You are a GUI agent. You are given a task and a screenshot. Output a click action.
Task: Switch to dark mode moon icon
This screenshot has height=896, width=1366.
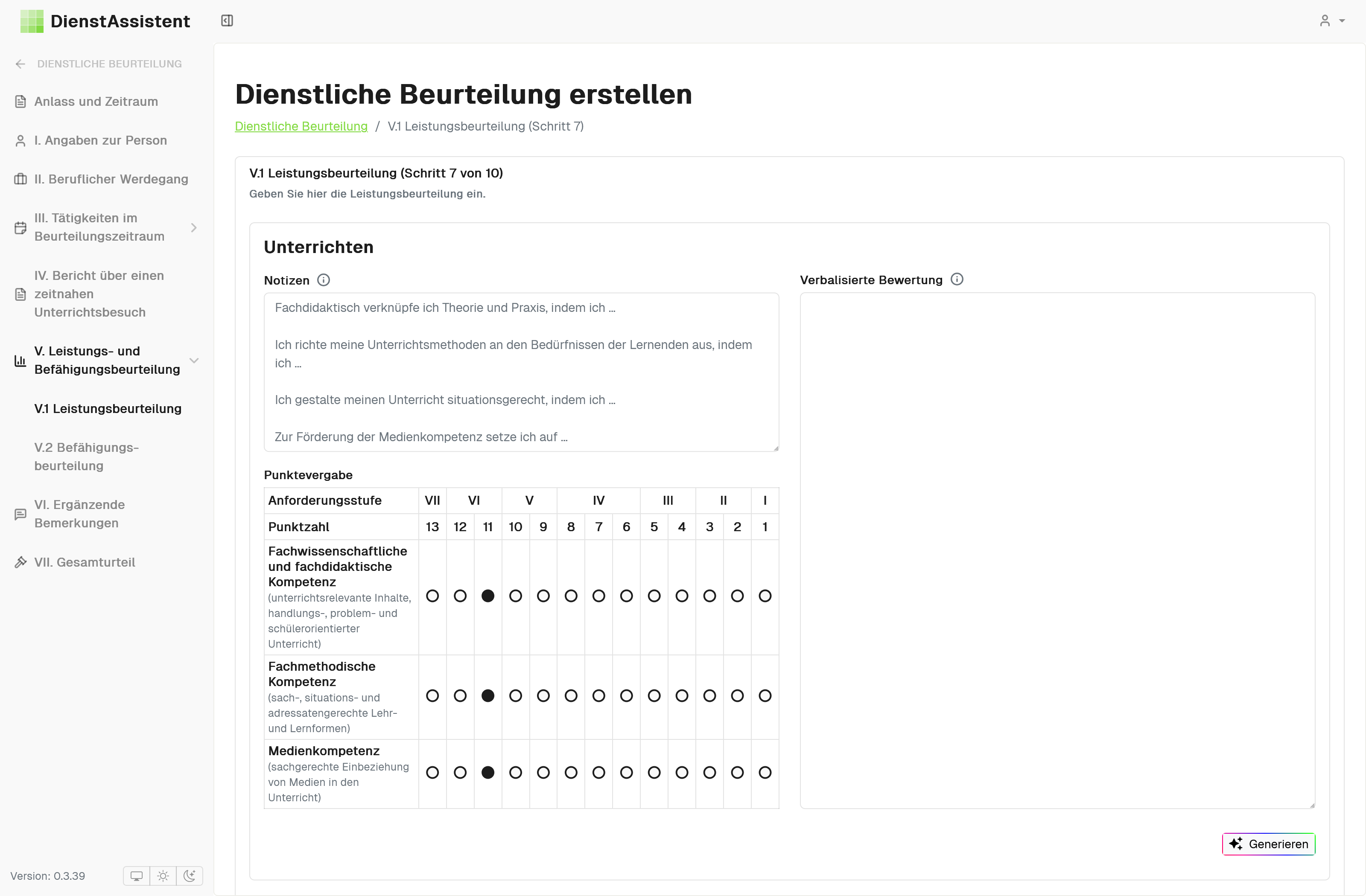click(x=190, y=876)
